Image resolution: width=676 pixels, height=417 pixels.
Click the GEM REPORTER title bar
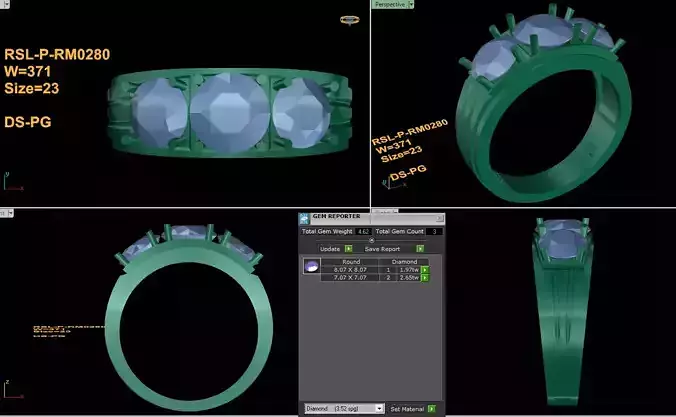click(373, 218)
